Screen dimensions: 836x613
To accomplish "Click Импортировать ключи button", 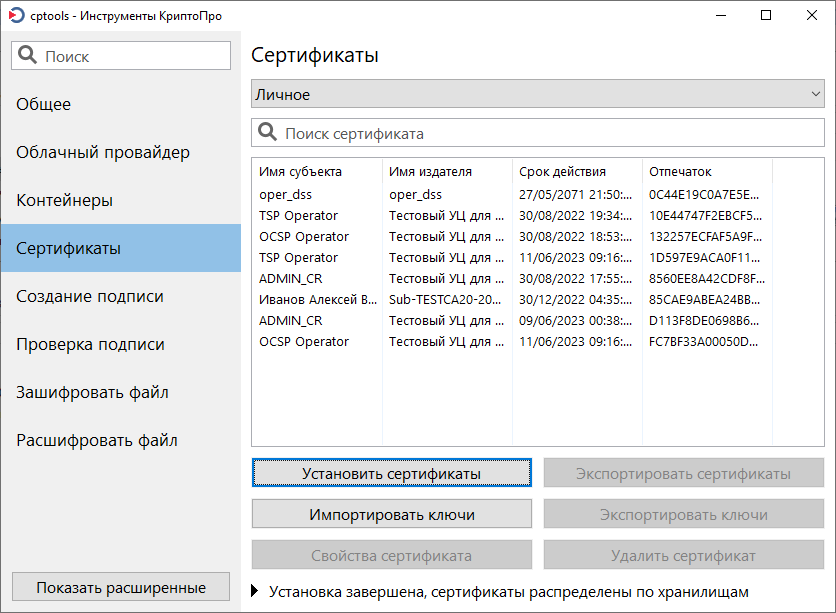I will [x=392, y=514].
